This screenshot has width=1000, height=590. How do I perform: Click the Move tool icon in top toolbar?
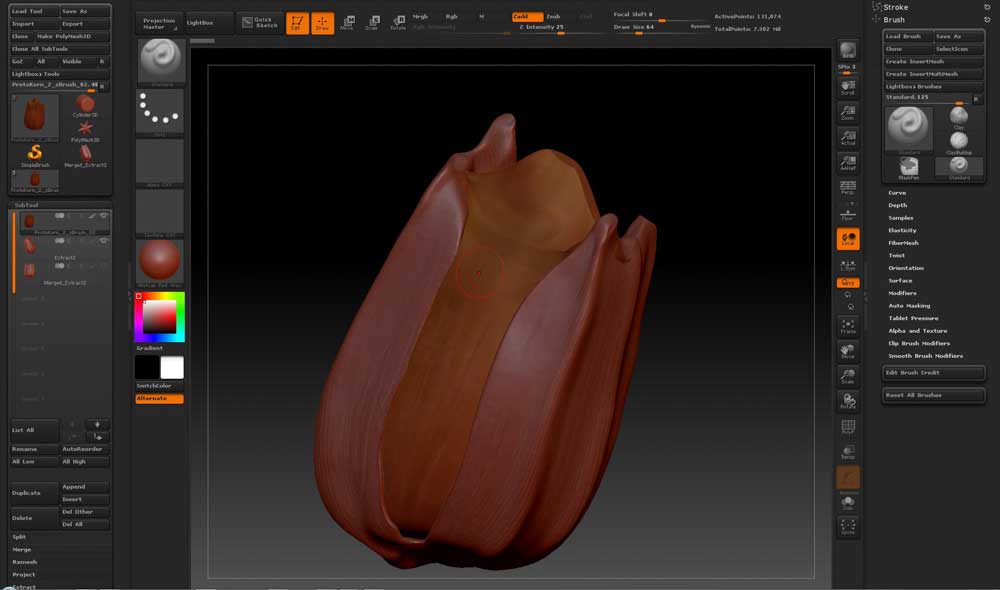(347, 23)
